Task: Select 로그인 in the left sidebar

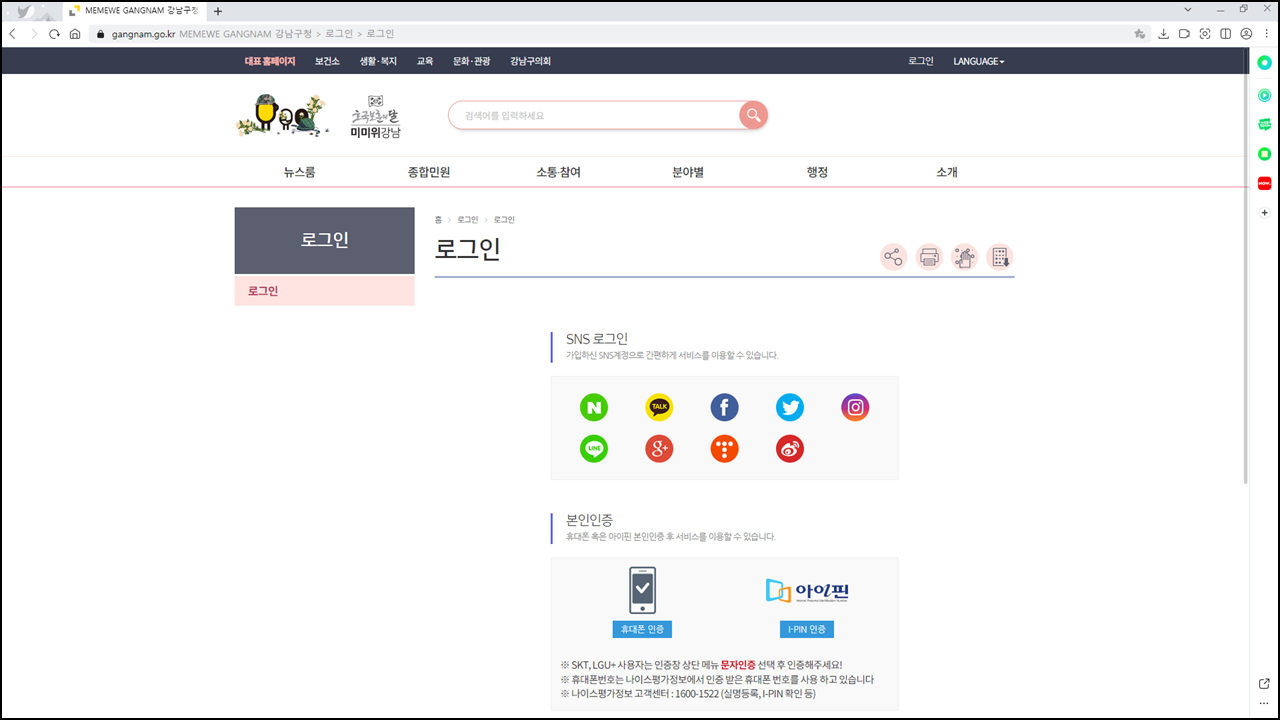Action: [x=324, y=291]
